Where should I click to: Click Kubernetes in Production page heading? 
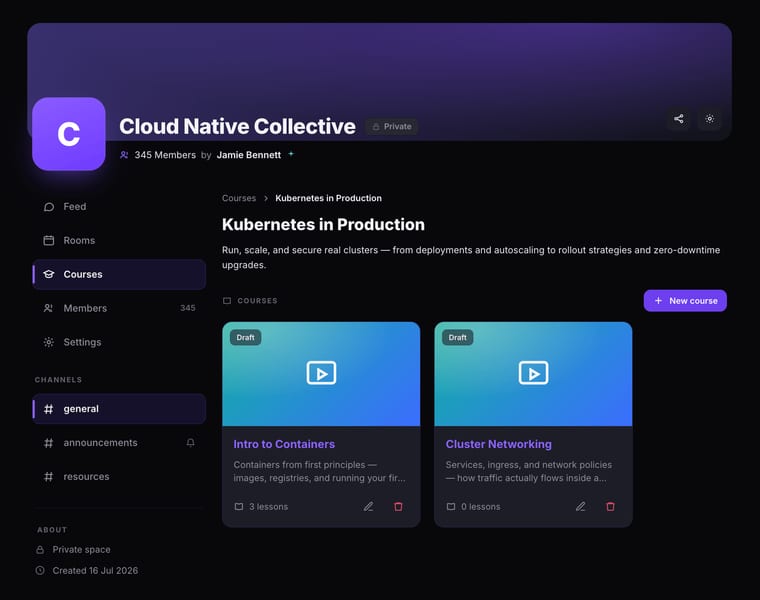pyautogui.click(x=323, y=225)
